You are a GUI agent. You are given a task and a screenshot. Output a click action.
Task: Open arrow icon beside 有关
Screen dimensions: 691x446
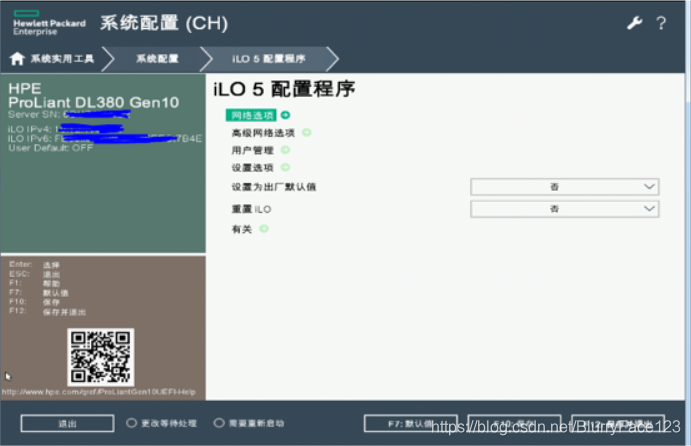(x=264, y=229)
